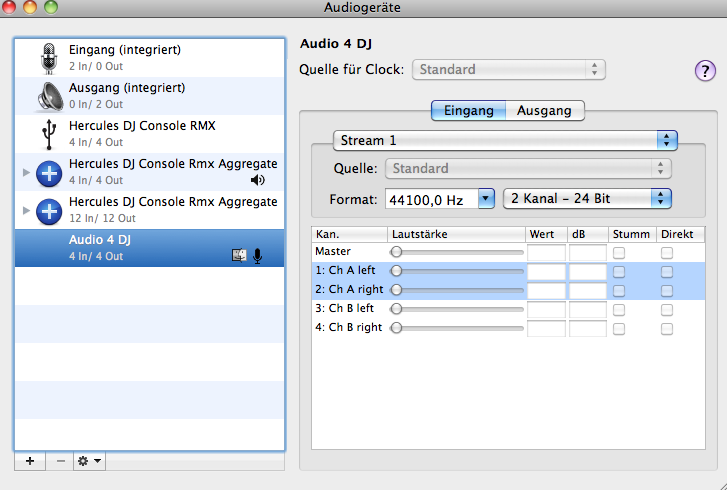Click the Kan. column header

(x=350, y=234)
